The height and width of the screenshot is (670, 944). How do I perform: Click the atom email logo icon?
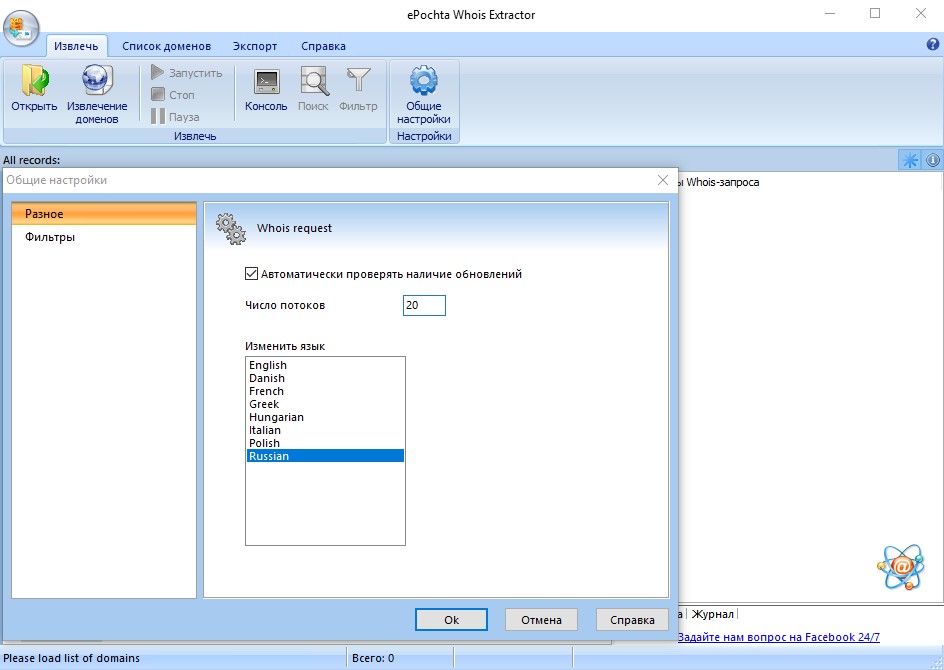[899, 567]
